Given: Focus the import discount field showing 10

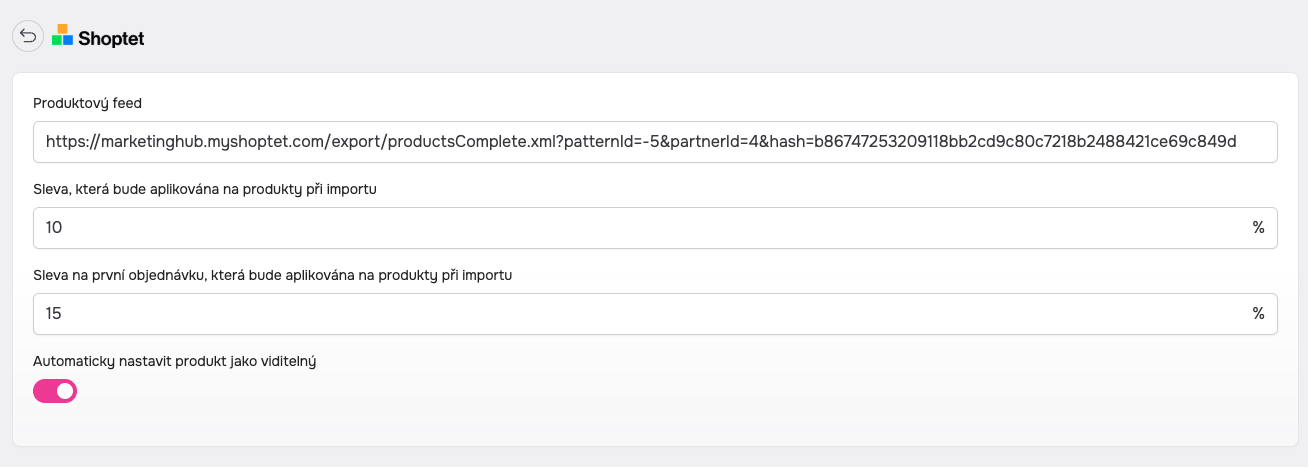Looking at the screenshot, I should [x=640, y=228].
